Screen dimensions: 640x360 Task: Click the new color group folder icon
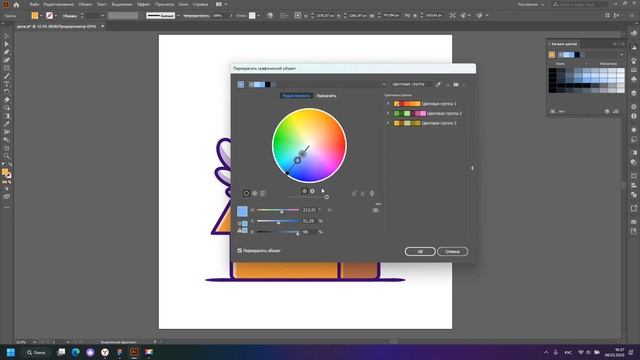[x=456, y=84]
